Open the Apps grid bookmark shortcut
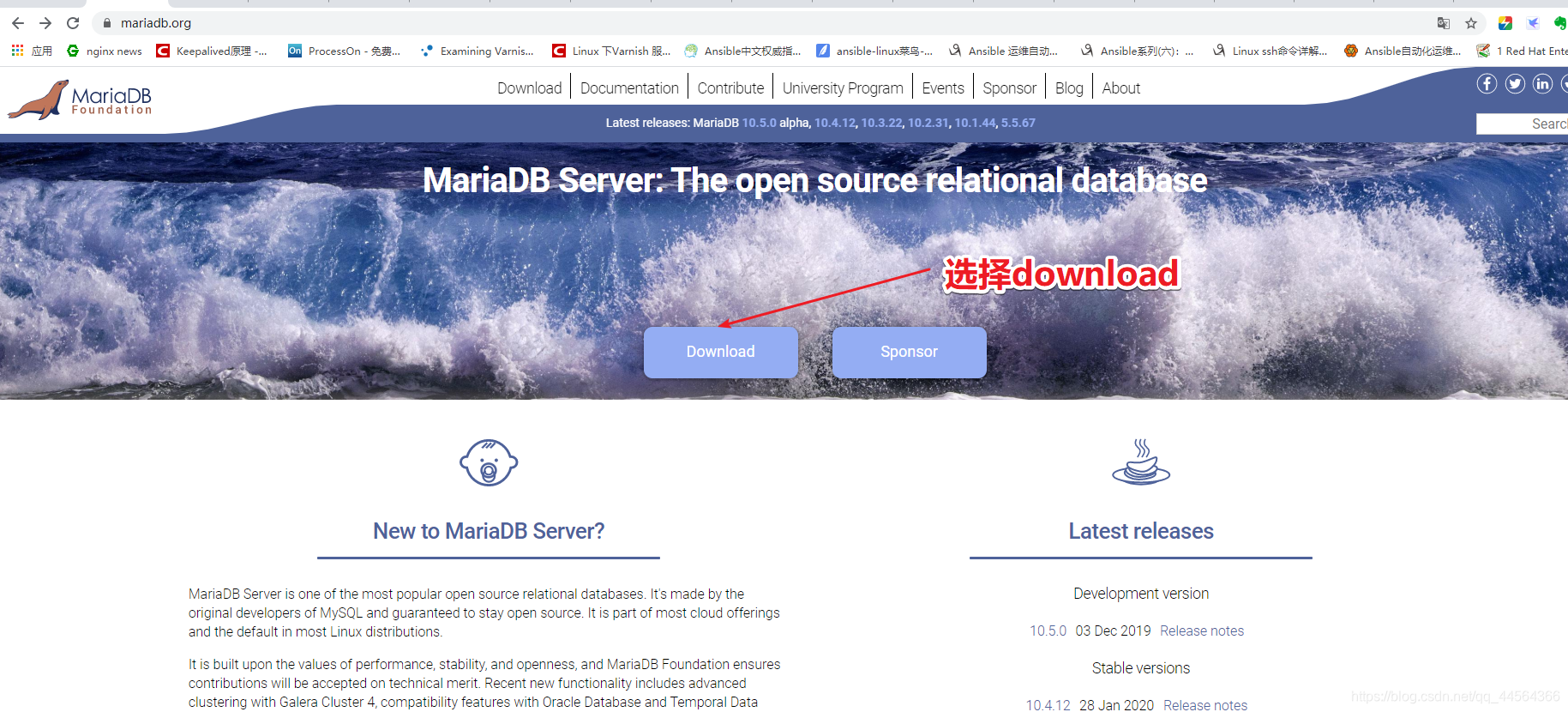The image size is (1568, 712). [32, 51]
